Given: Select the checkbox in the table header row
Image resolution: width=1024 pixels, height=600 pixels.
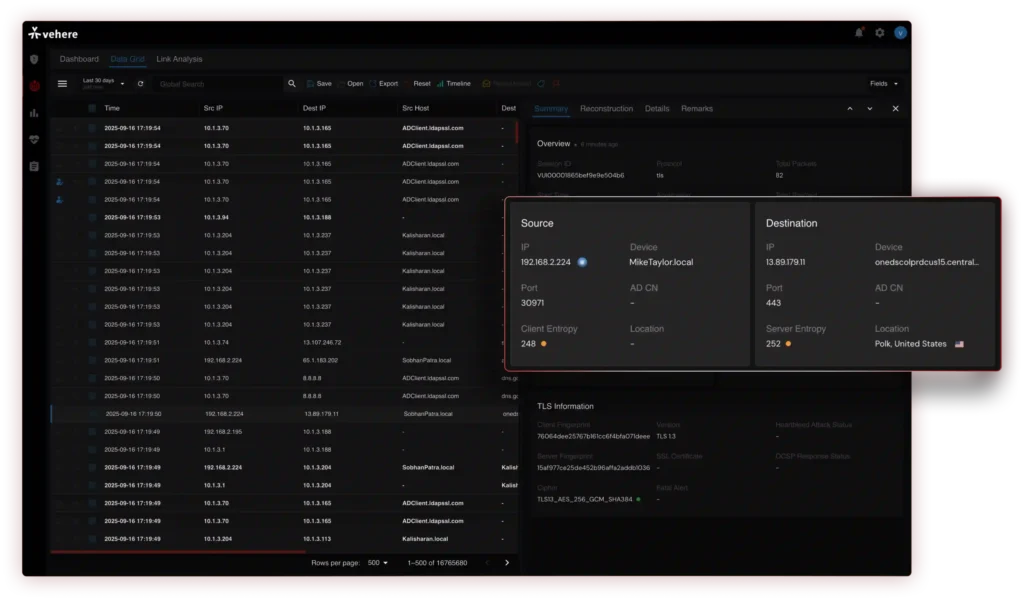Looking at the screenshot, I should 92,108.
